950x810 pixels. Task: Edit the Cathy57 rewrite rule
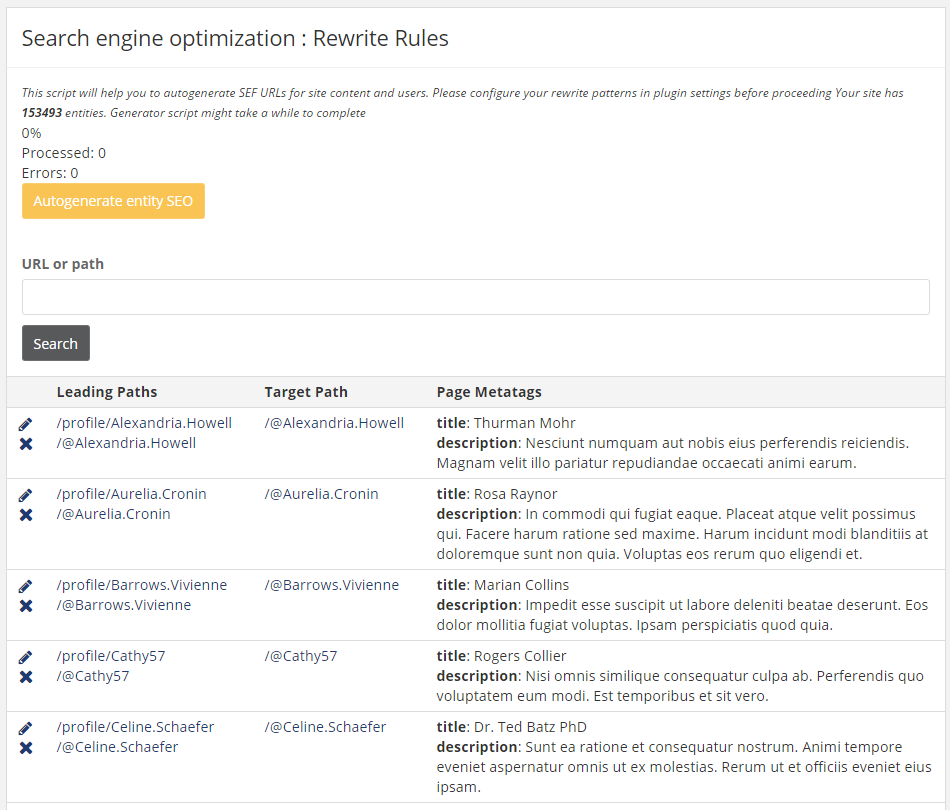(x=25, y=657)
